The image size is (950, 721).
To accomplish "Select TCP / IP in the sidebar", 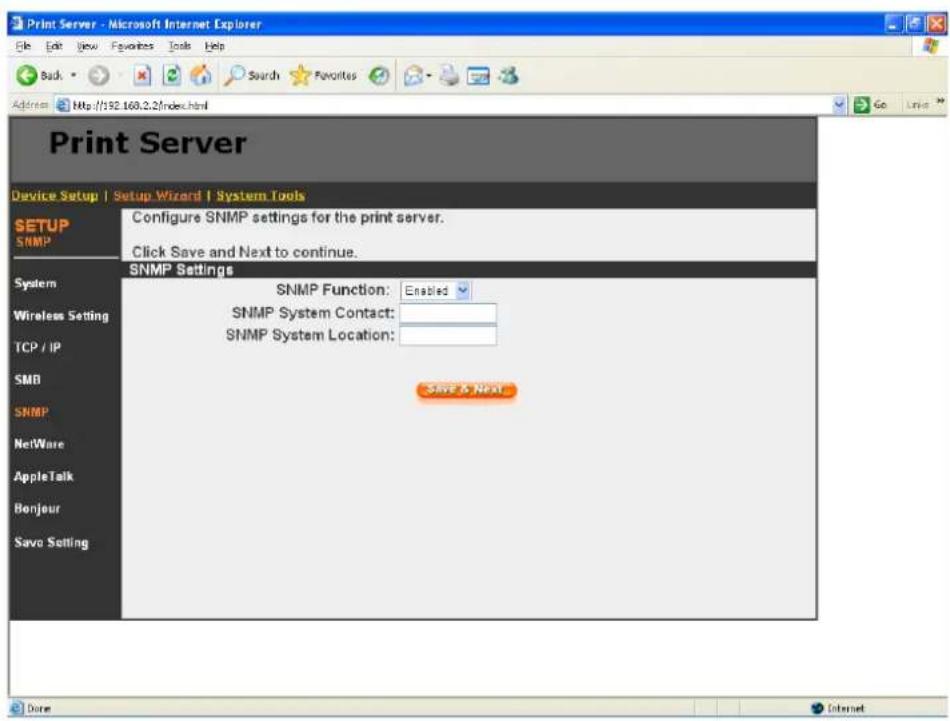I will pyautogui.click(x=38, y=348).
